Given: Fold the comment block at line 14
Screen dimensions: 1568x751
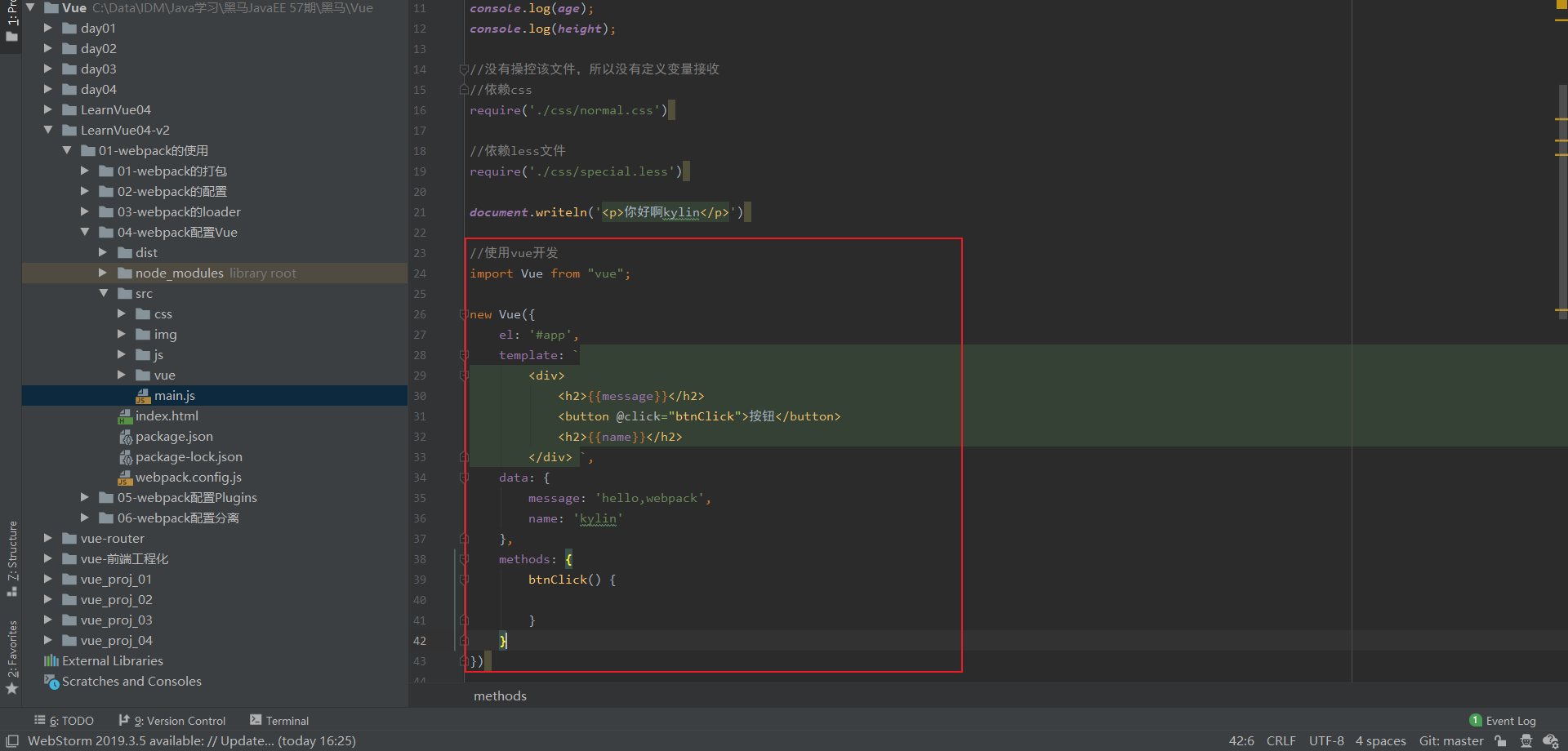Looking at the screenshot, I should (464, 69).
